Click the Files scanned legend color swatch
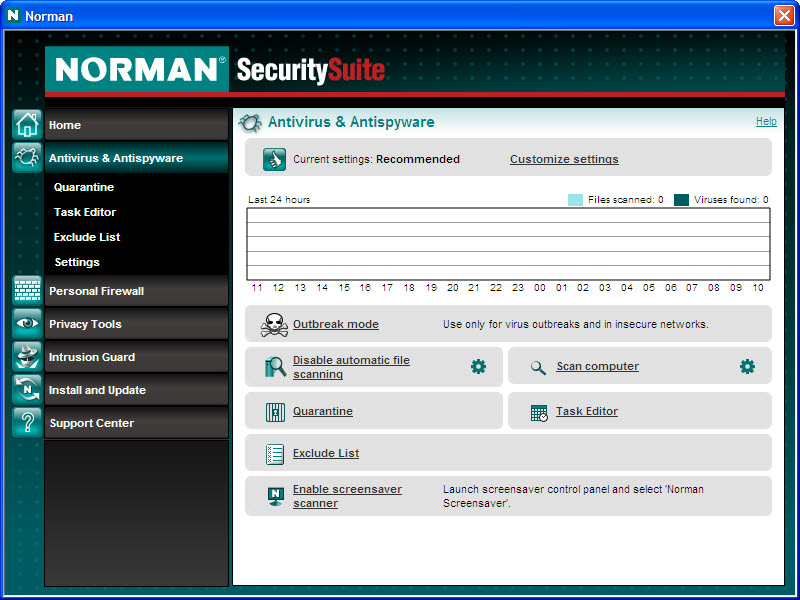Image resolution: width=800 pixels, height=600 pixels. click(575, 200)
